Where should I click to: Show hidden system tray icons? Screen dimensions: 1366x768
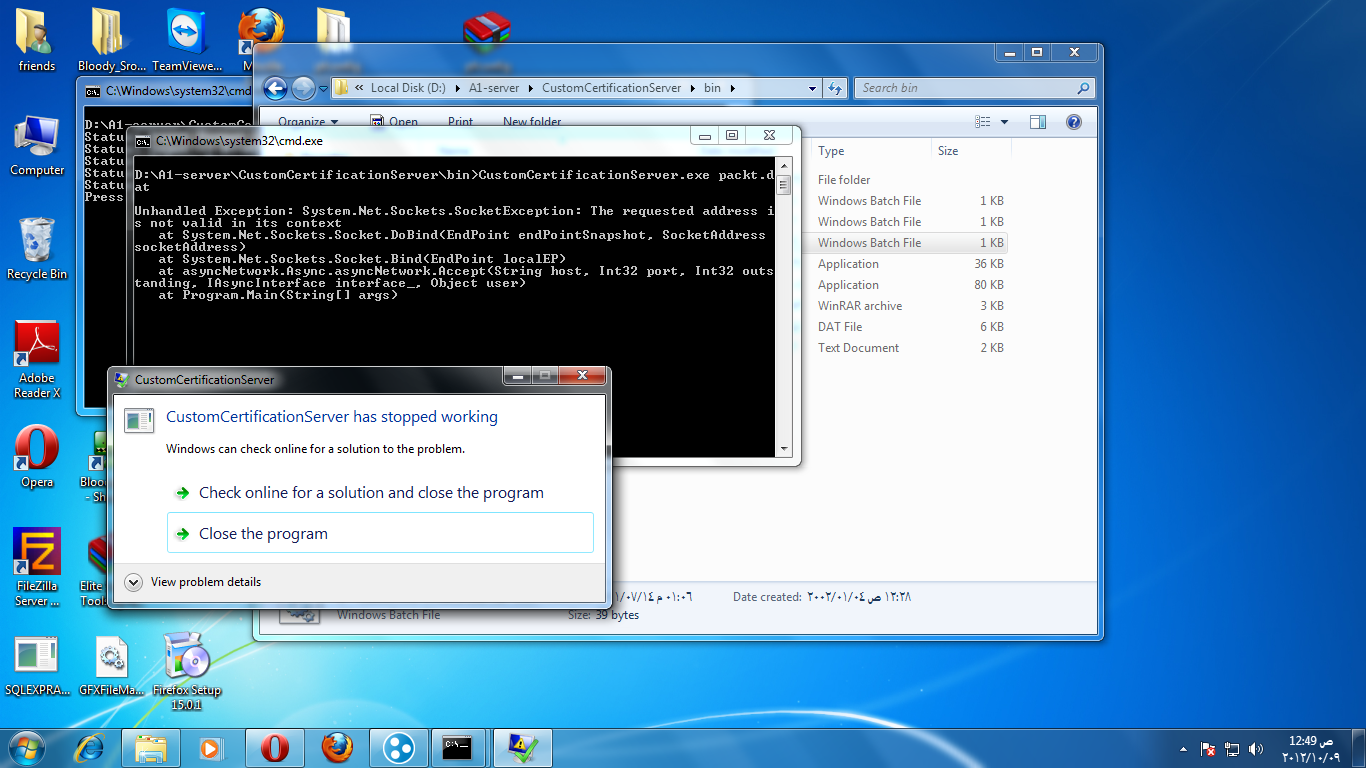pyautogui.click(x=1185, y=748)
